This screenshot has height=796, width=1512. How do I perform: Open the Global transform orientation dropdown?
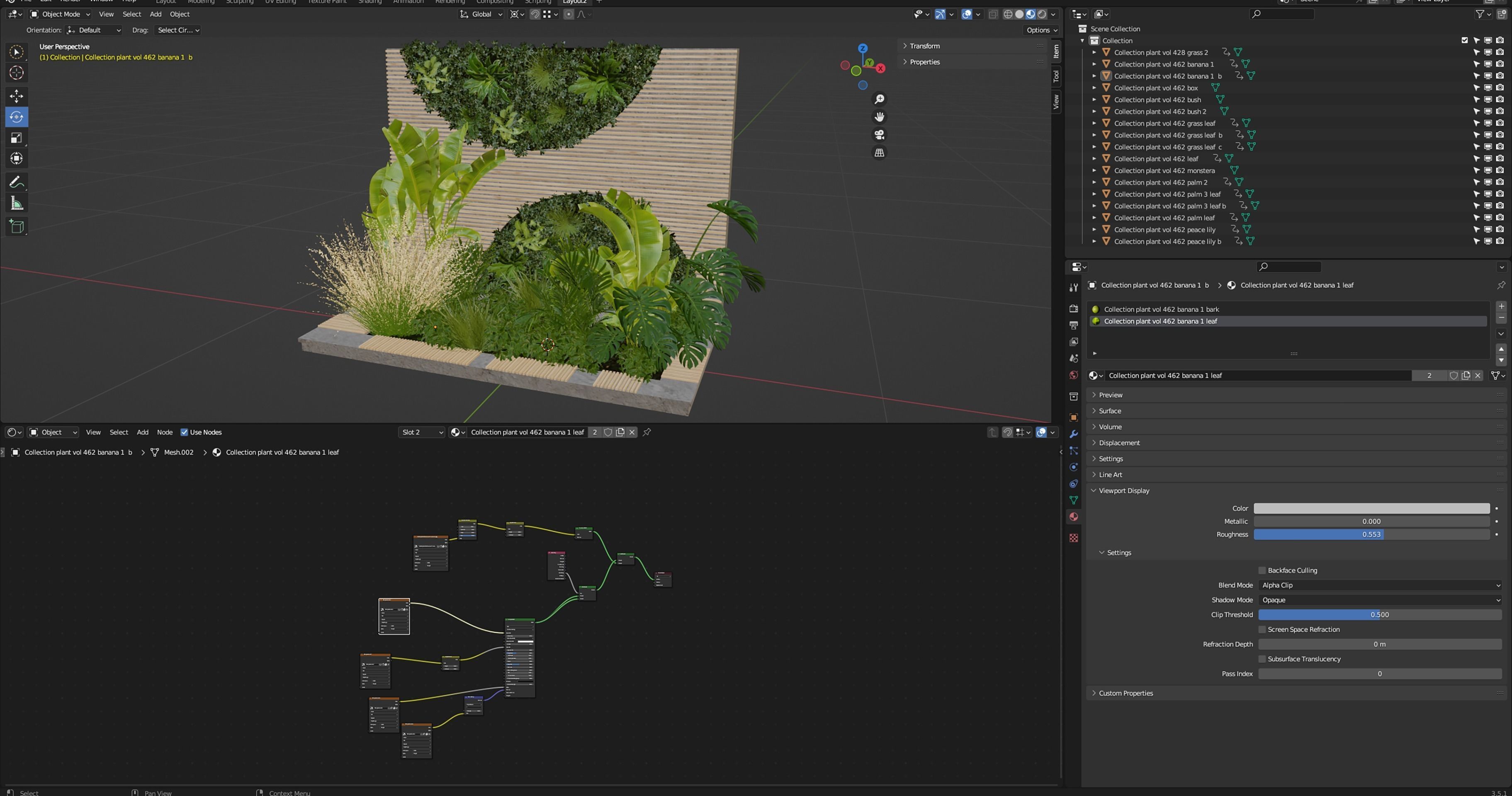tap(481, 14)
